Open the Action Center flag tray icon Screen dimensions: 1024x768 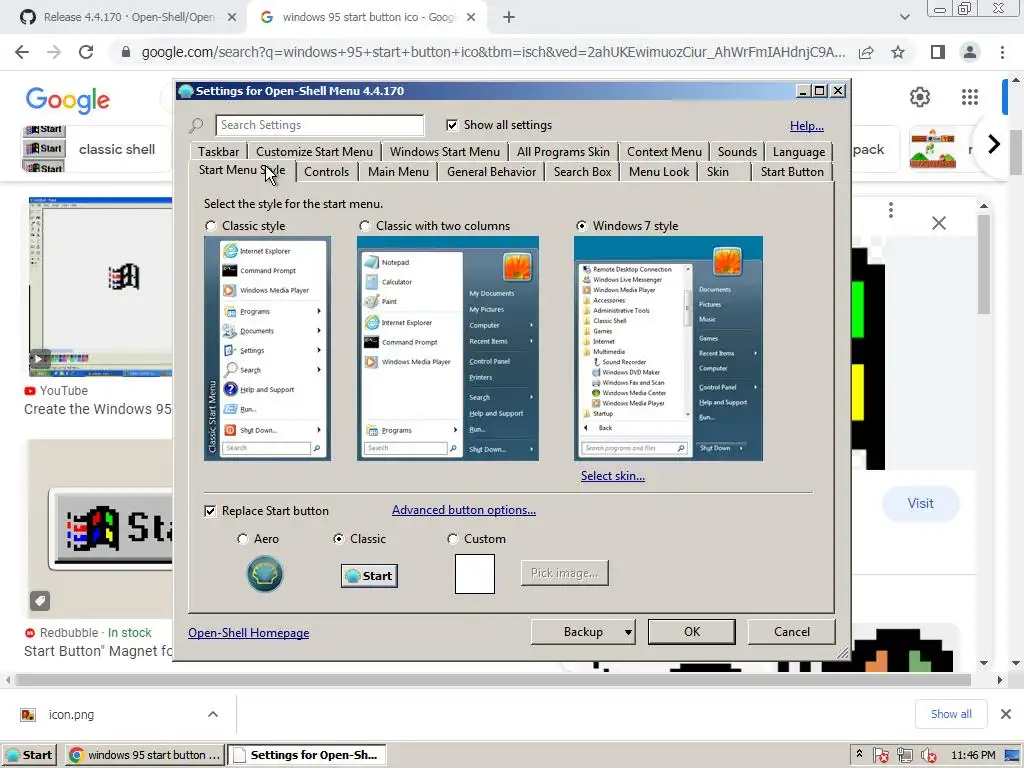pyautogui.click(x=880, y=756)
